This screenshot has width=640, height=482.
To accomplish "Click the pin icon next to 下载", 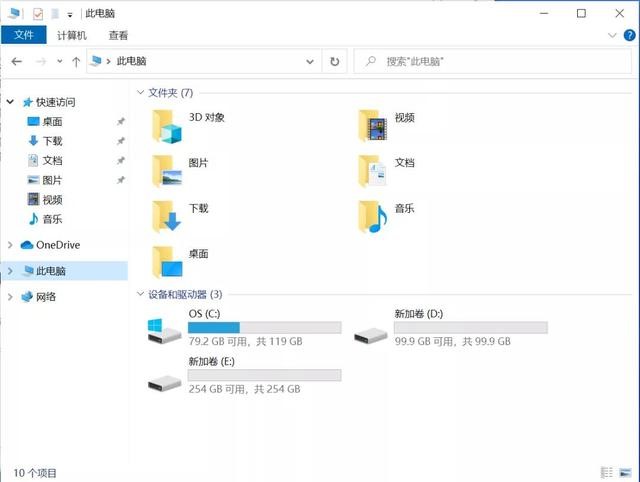I will point(121,141).
